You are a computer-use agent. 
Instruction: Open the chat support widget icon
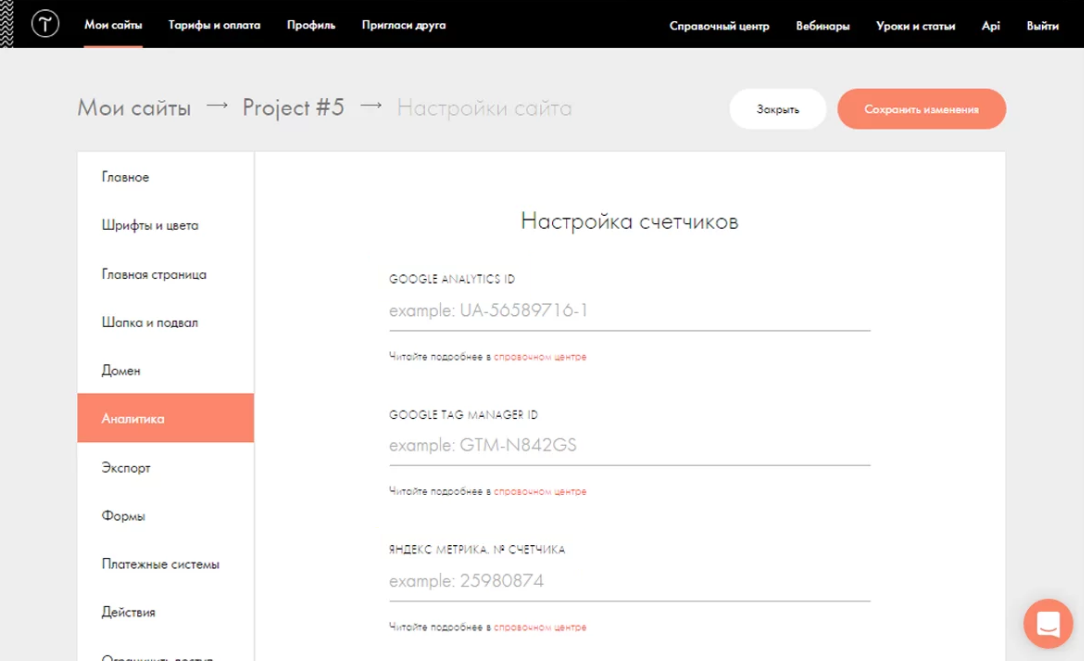(1048, 624)
